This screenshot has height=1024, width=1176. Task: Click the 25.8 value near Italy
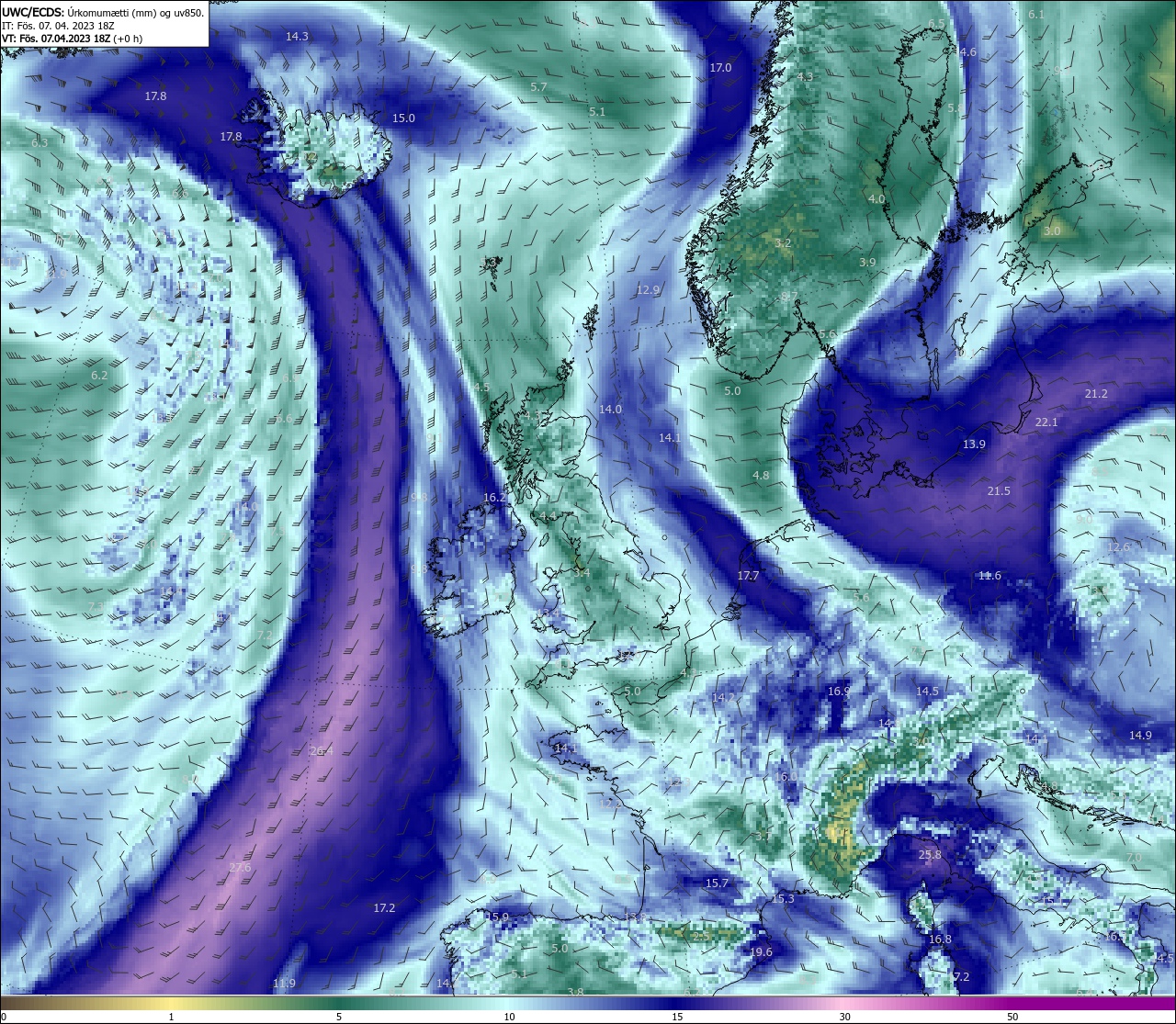point(930,855)
